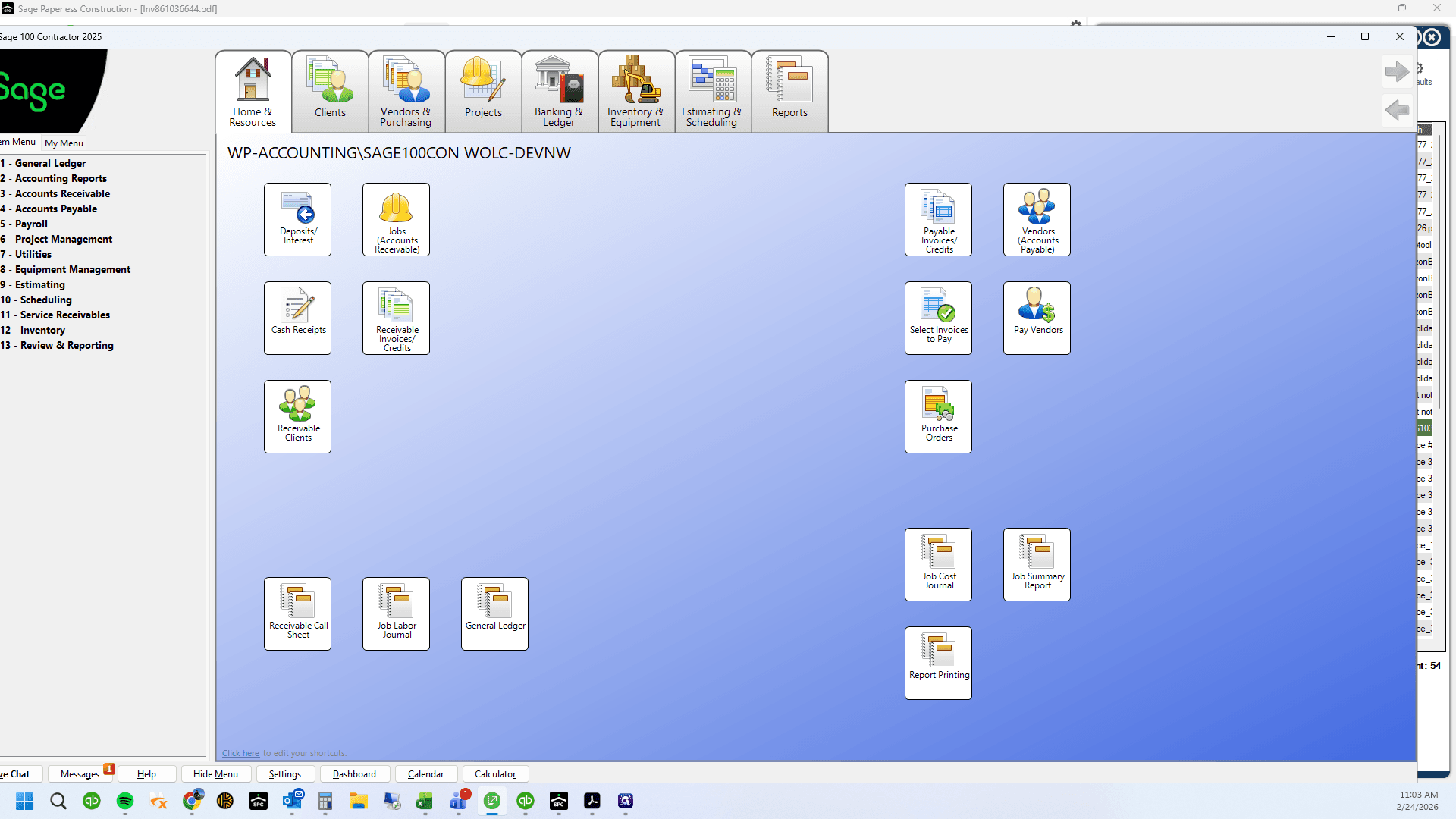Click here link to edit shortcuts
The height and width of the screenshot is (819, 1456).
coord(240,753)
